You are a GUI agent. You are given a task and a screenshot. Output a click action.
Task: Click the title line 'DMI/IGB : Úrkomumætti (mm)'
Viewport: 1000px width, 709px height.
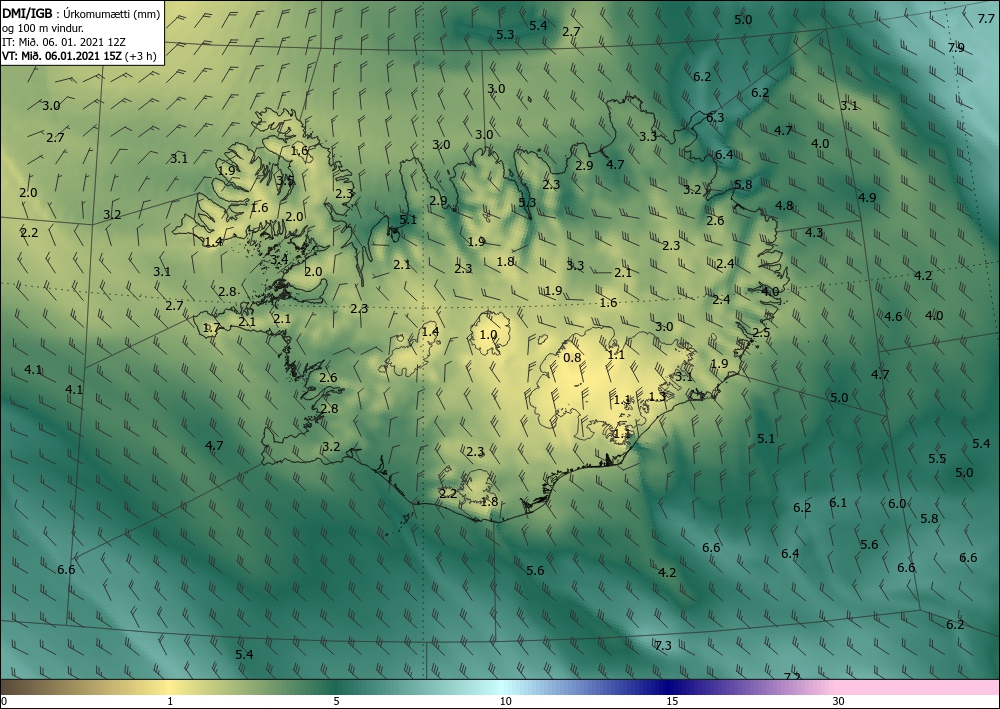click(x=81, y=13)
